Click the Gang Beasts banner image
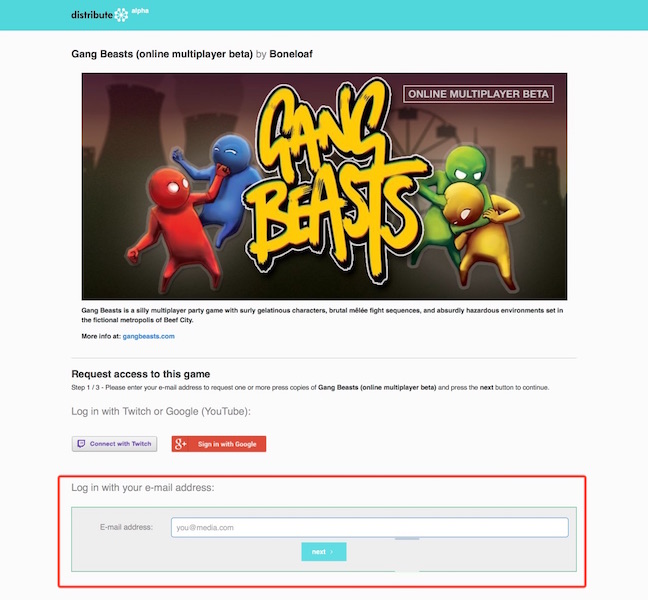 324,186
